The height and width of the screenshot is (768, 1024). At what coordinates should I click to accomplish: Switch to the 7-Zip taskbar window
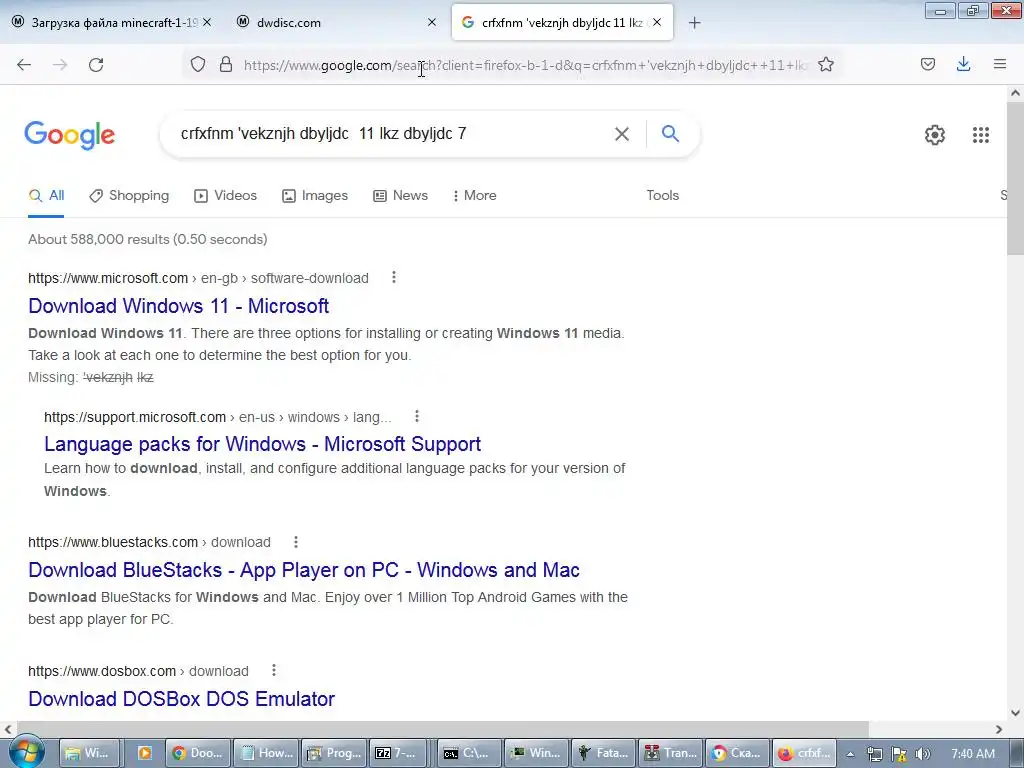tap(397, 753)
